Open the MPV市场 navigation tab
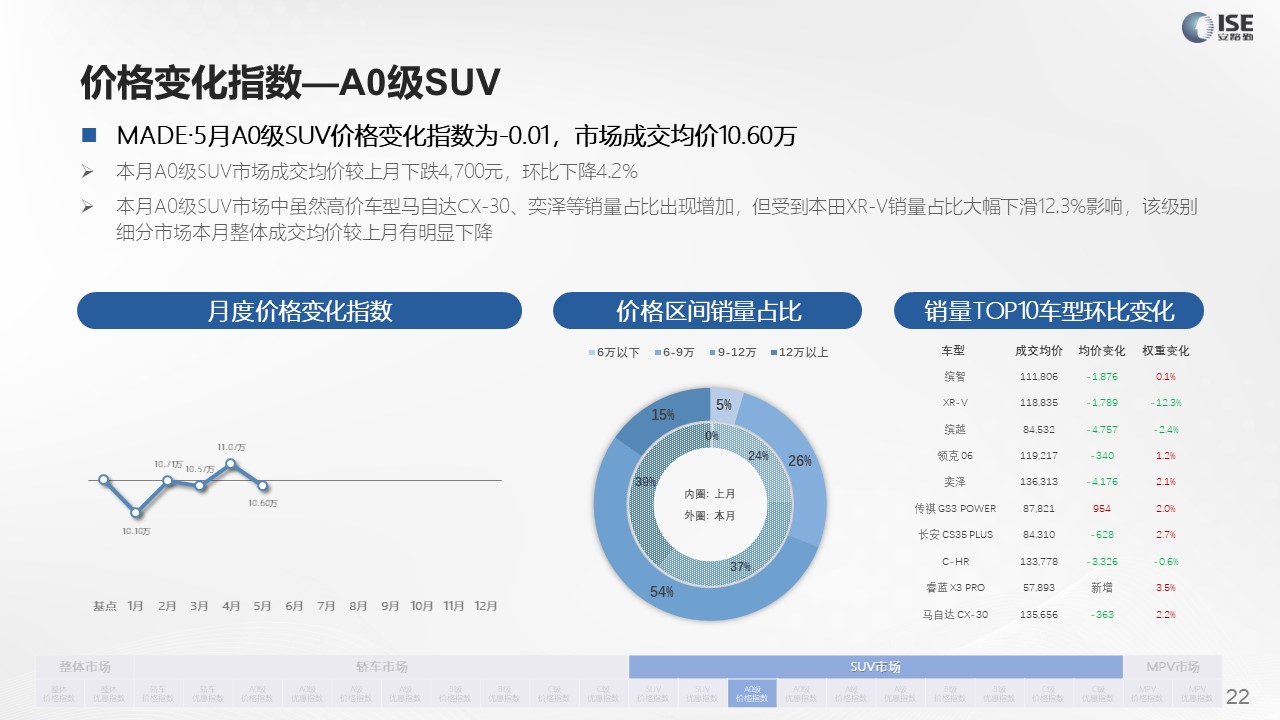Viewport: 1280px width, 720px height. click(1172, 667)
